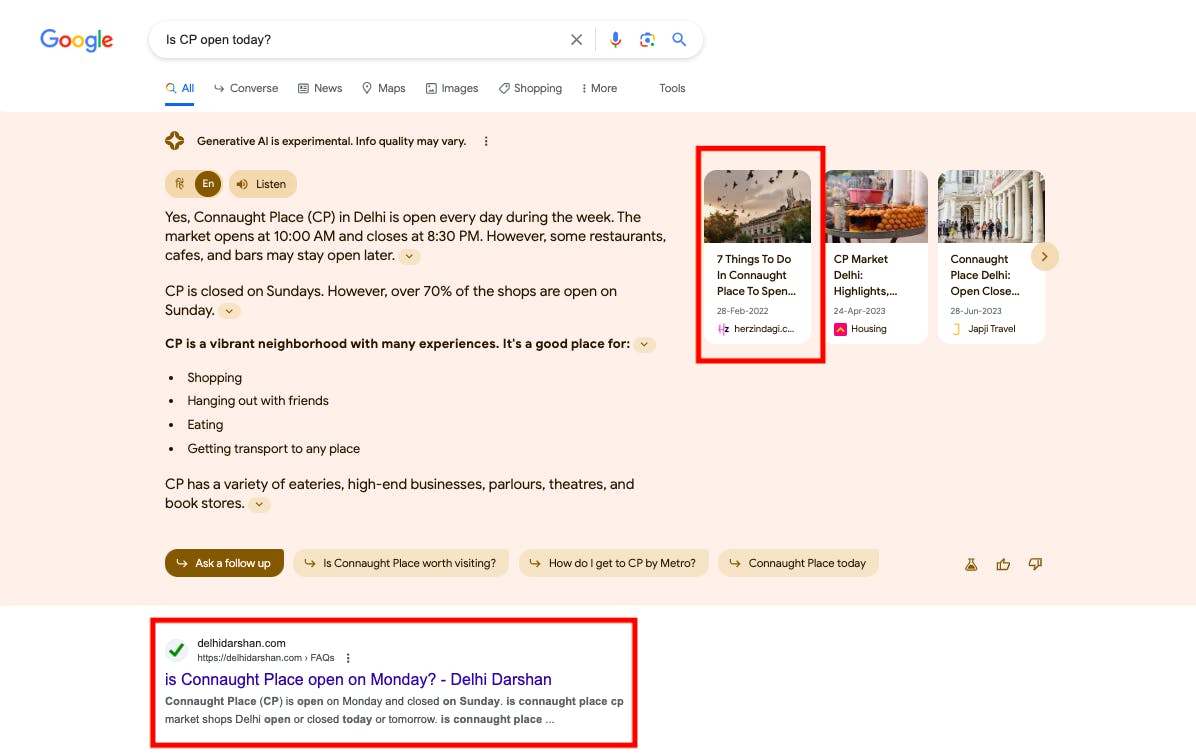1196x756 pixels.
Task: Switch AI answer language to Hindi
Action: tap(180, 184)
